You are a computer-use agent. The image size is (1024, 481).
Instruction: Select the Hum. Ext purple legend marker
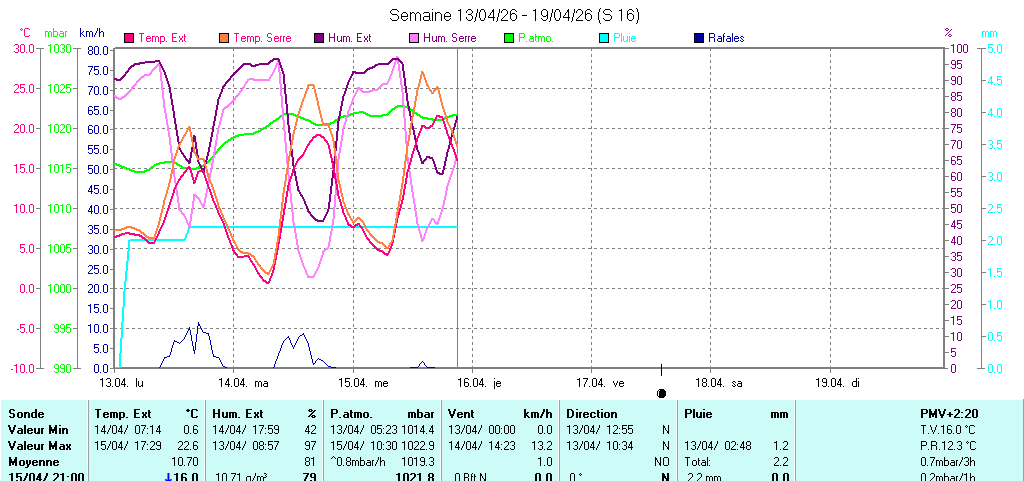coord(319,38)
